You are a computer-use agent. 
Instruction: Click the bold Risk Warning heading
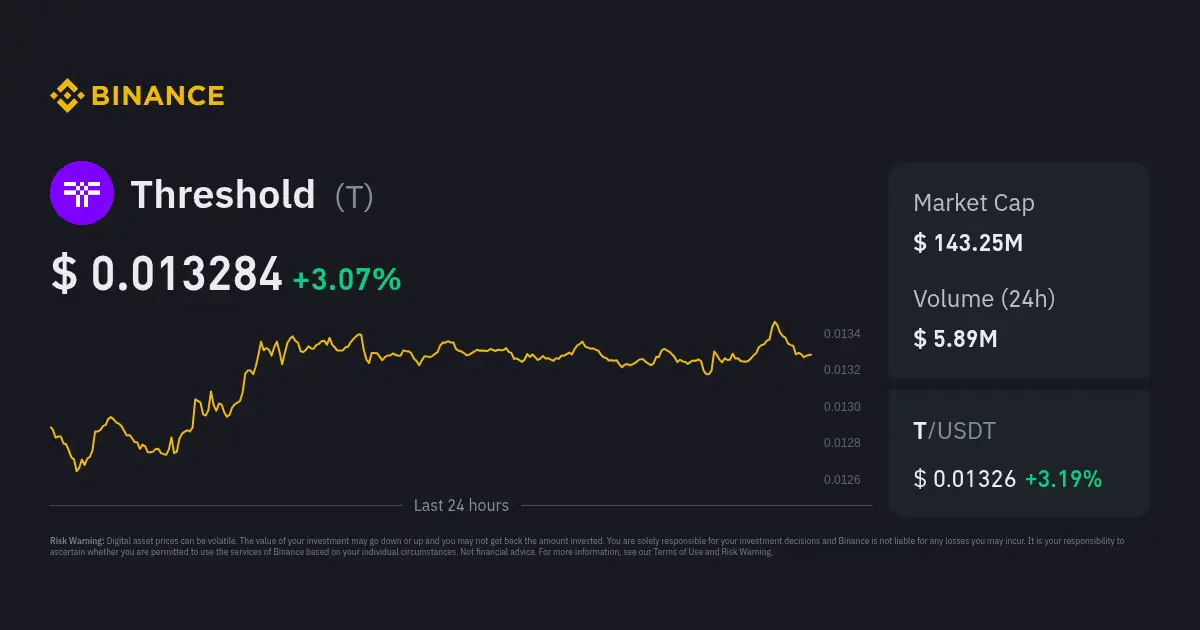[77, 541]
